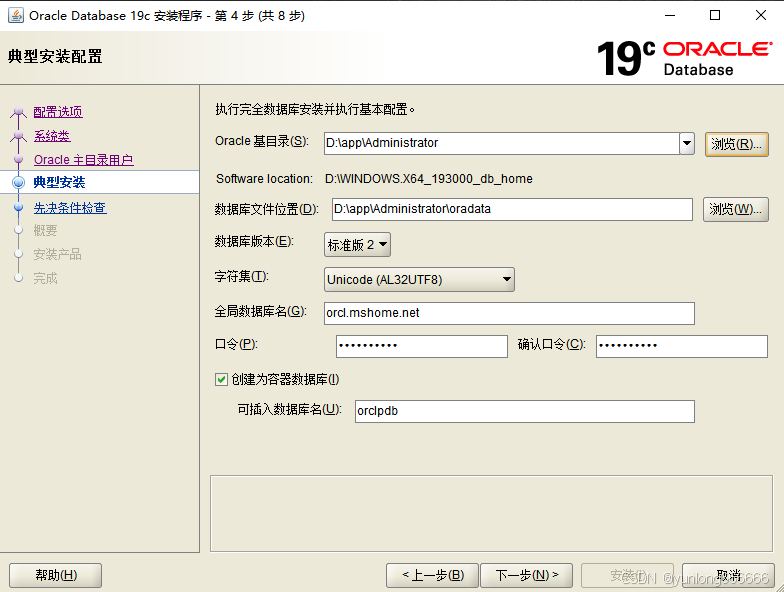
Task: Click the Oracle 主目录用户 step dot marker
Action: [x=18, y=159]
